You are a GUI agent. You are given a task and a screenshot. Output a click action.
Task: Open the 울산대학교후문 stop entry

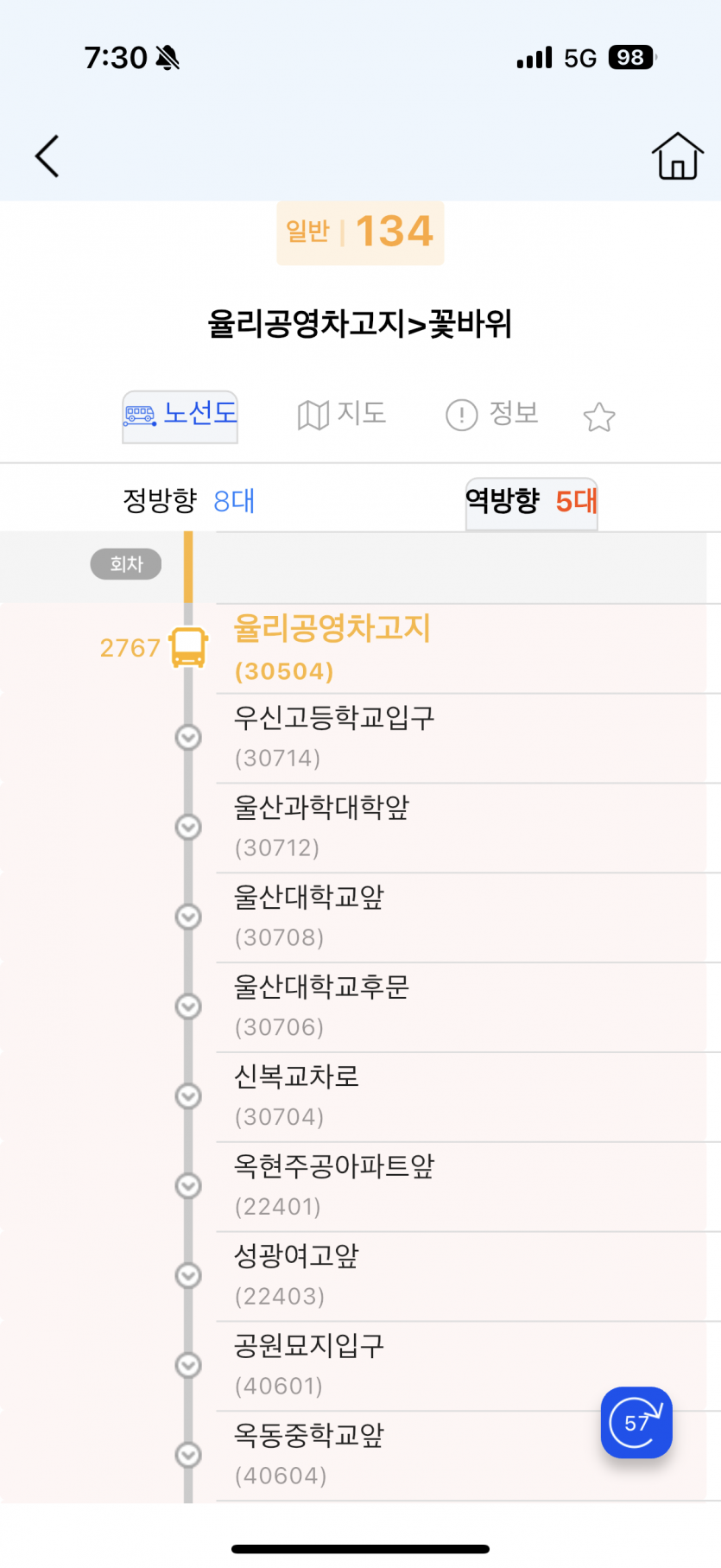click(x=322, y=1006)
